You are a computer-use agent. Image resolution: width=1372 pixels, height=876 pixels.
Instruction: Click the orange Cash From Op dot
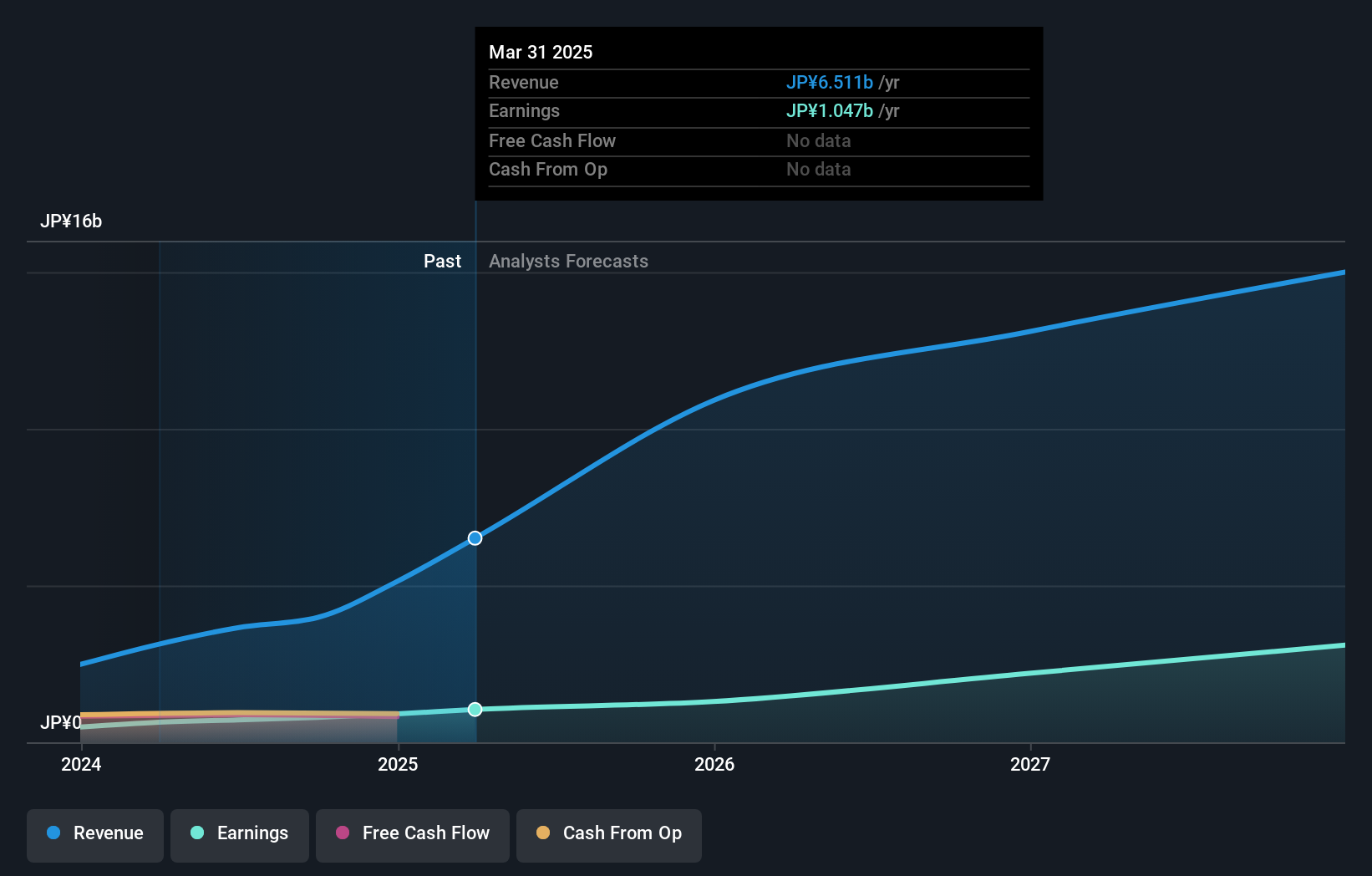coord(543,833)
